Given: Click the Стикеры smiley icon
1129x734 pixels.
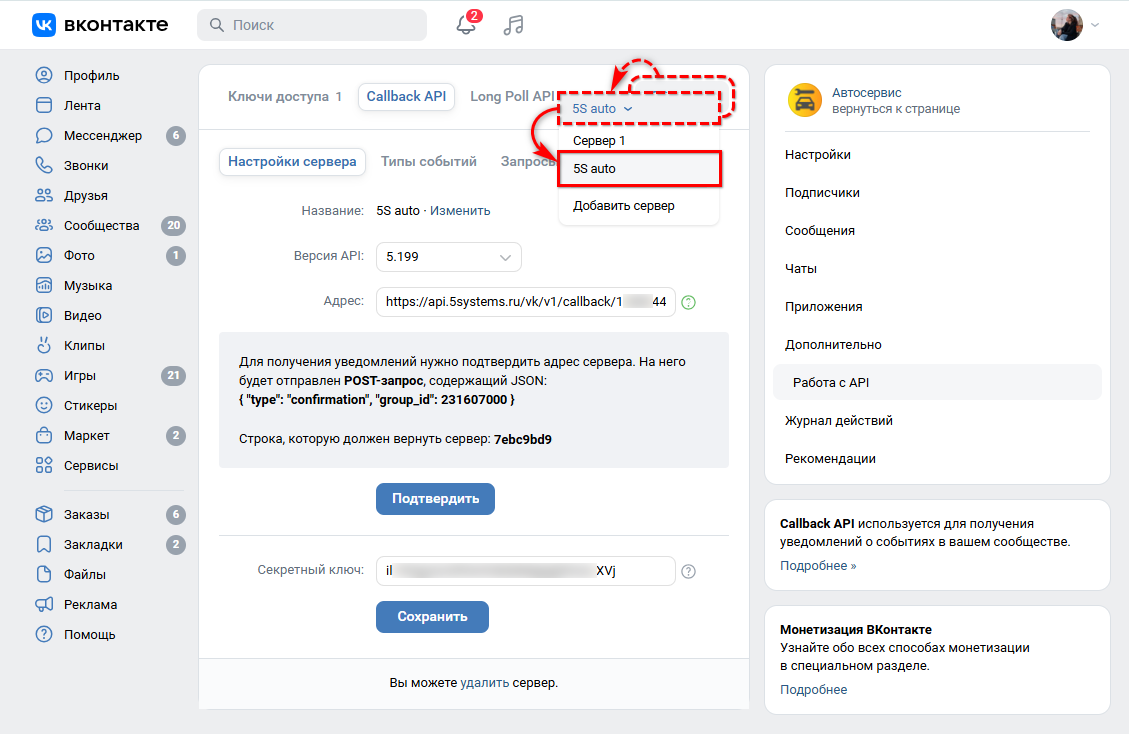Looking at the screenshot, I should pos(43,405).
